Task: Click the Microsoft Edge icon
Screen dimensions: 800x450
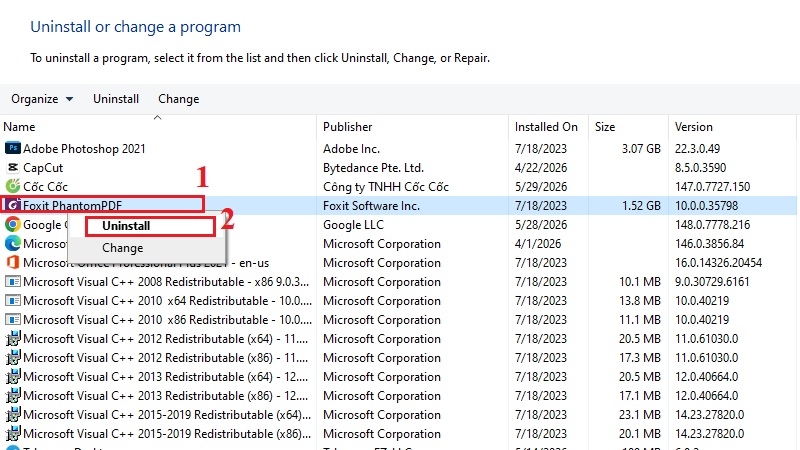Action: (x=13, y=243)
